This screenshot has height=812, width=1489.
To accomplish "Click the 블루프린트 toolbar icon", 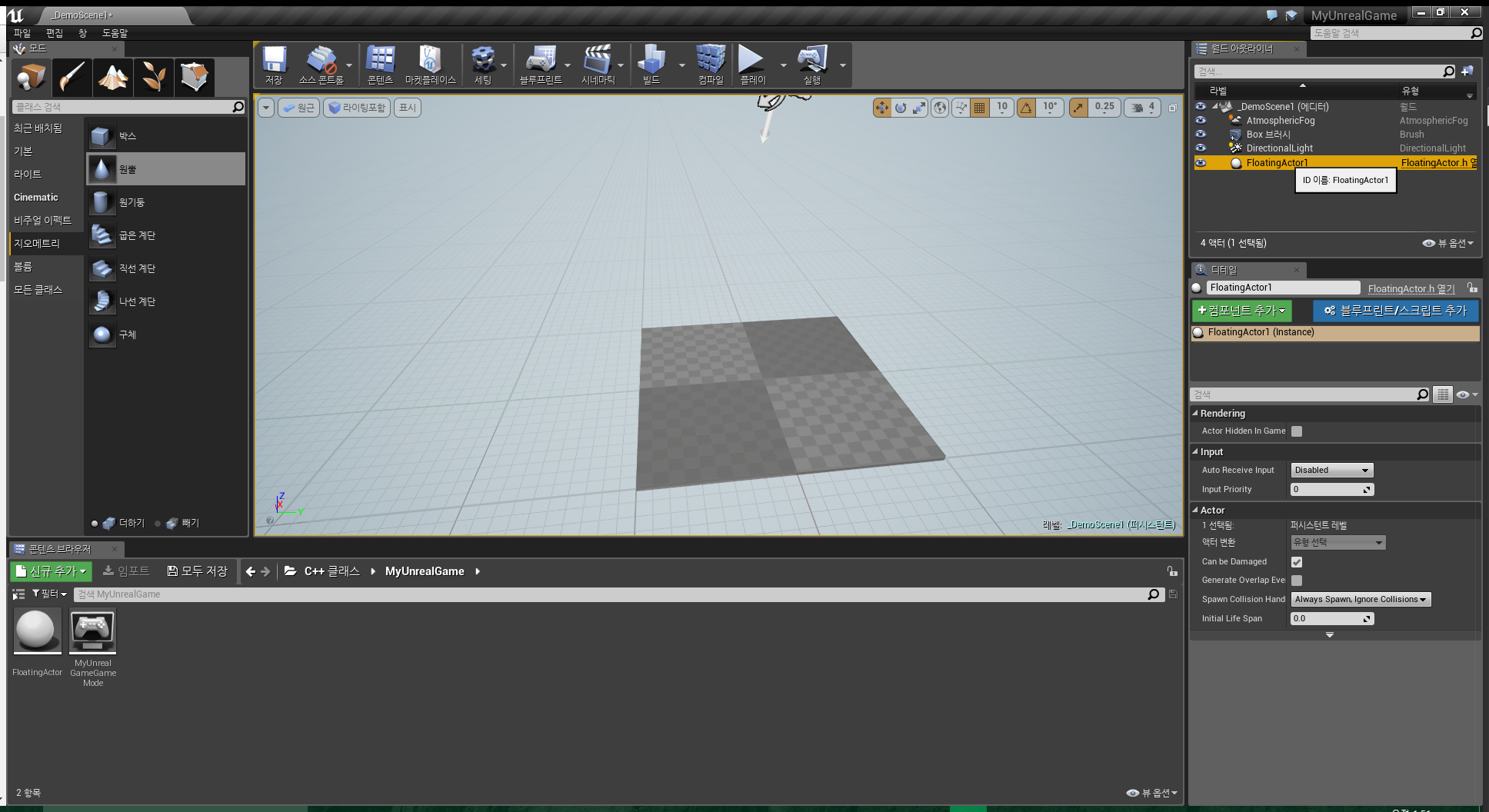I will 541,65.
